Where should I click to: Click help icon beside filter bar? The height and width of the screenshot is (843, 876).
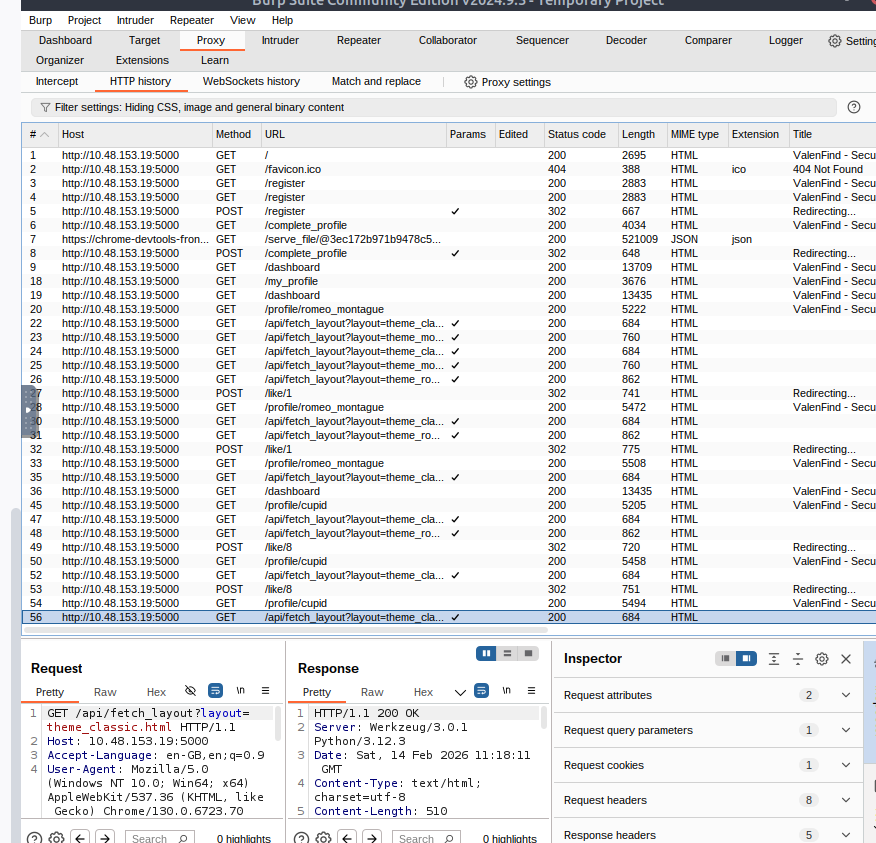(854, 107)
